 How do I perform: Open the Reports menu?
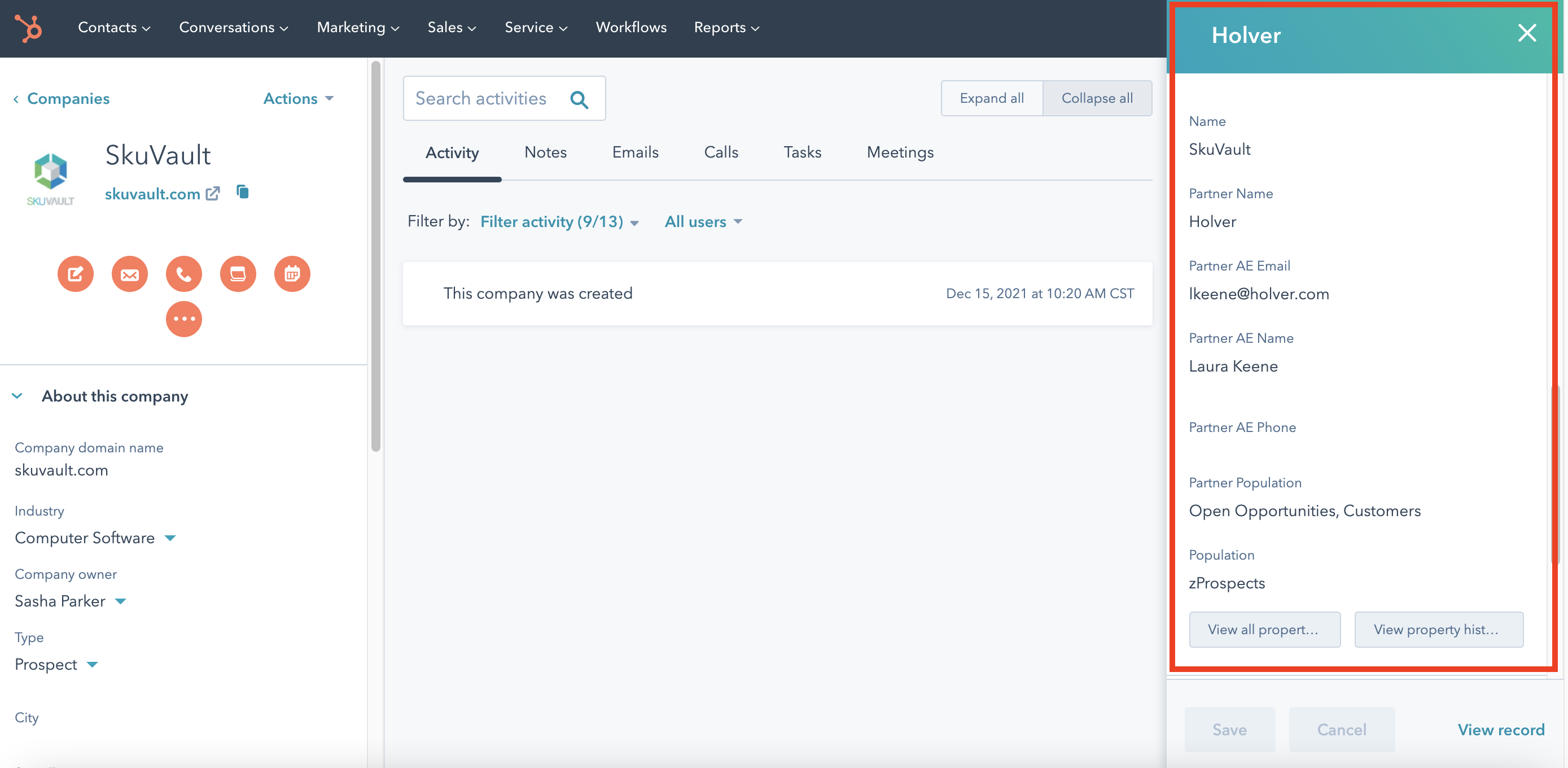click(726, 28)
